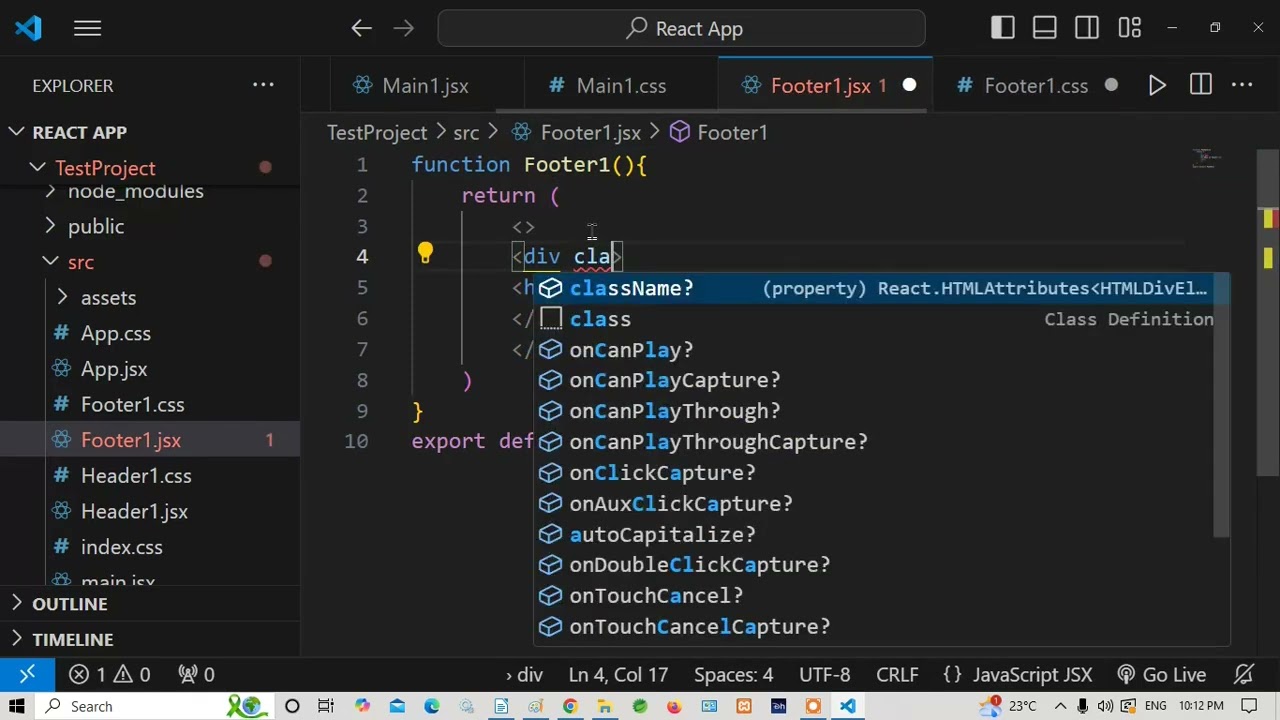
Task: Open index.css in the explorer
Action: [121, 547]
